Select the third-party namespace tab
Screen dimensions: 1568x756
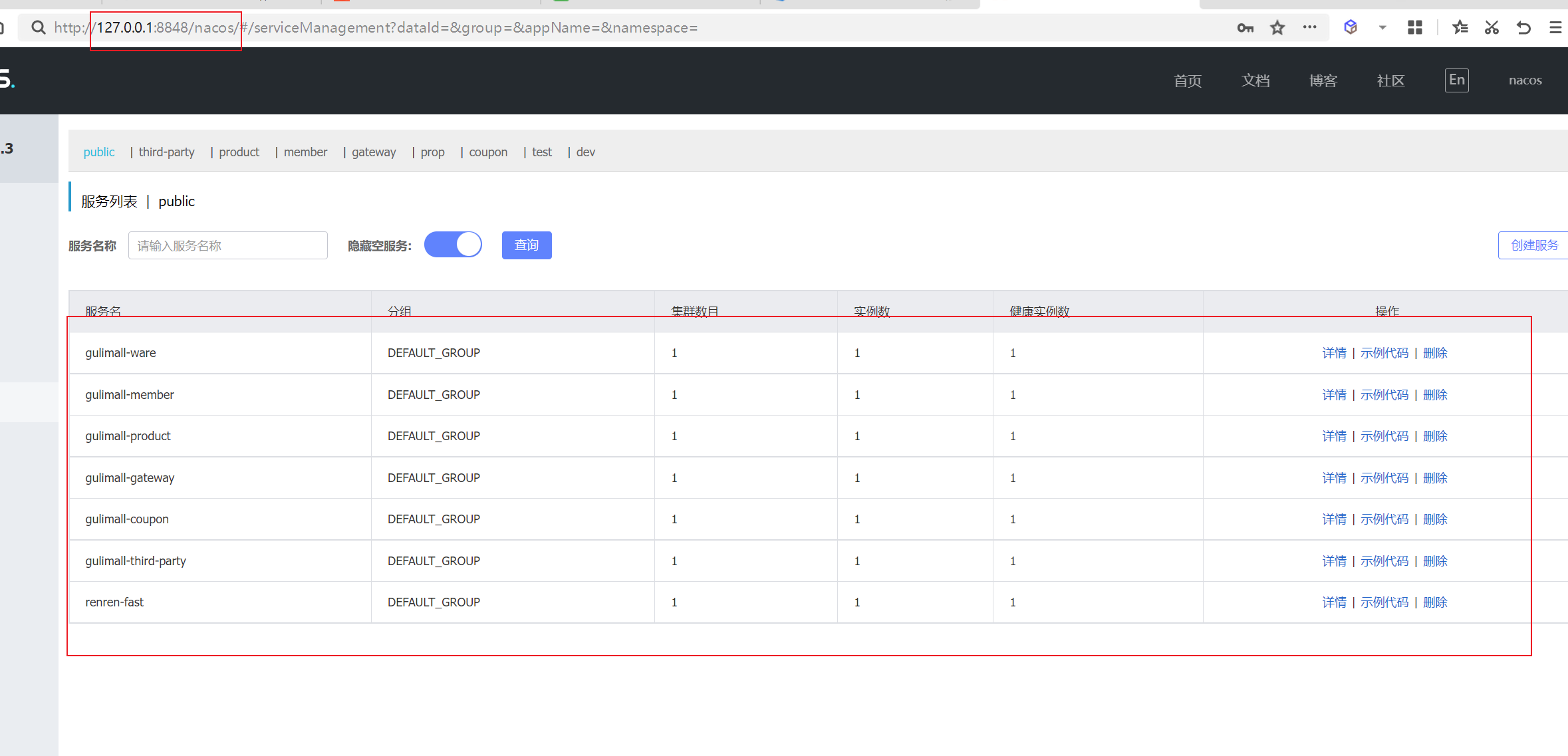166,152
